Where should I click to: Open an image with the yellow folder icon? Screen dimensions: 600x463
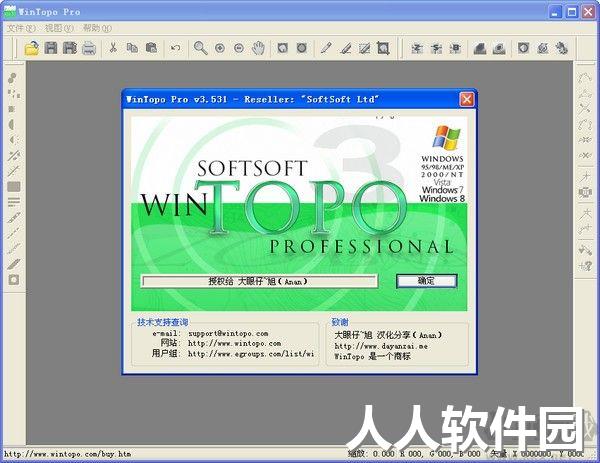[32, 48]
